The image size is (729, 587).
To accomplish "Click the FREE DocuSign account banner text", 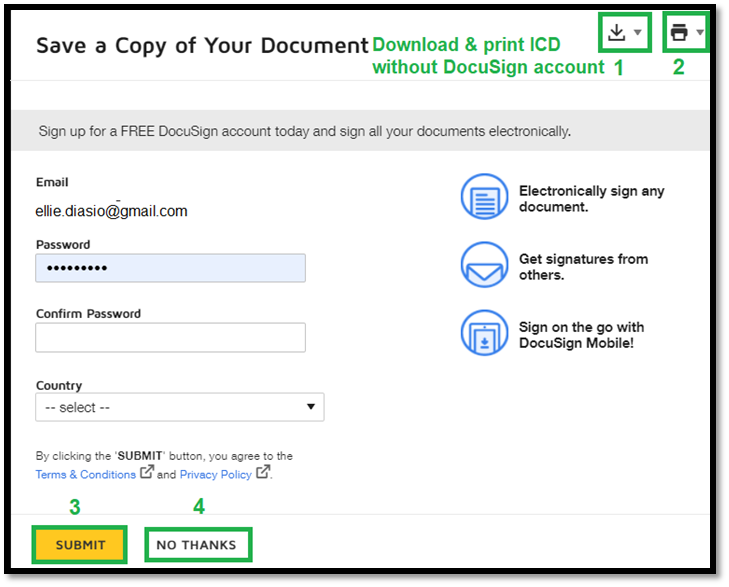I will [x=305, y=132].
